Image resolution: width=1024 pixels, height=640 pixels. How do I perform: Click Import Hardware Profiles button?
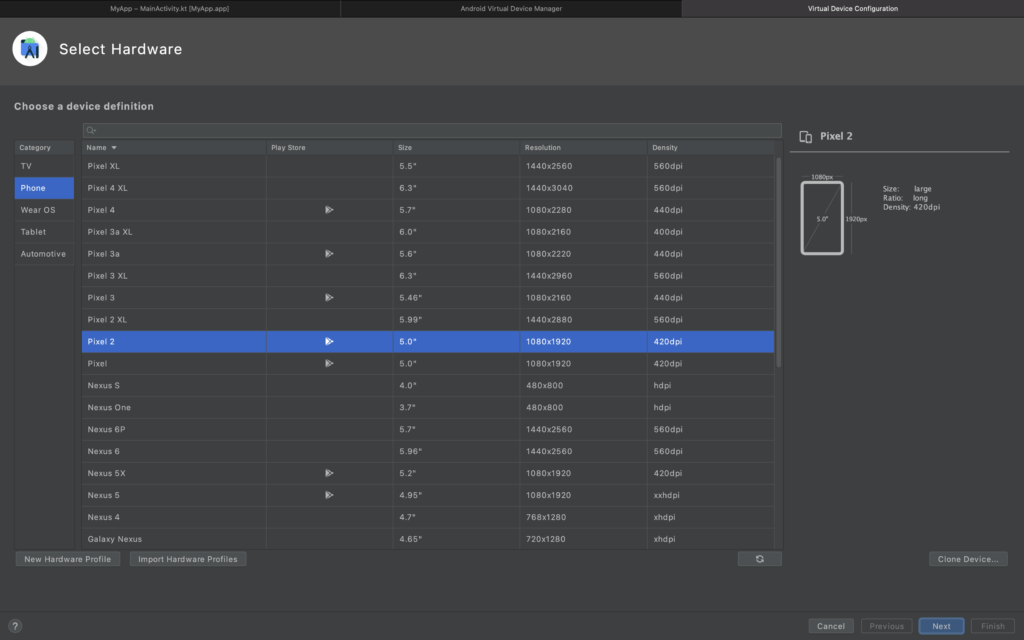point(188,559)
